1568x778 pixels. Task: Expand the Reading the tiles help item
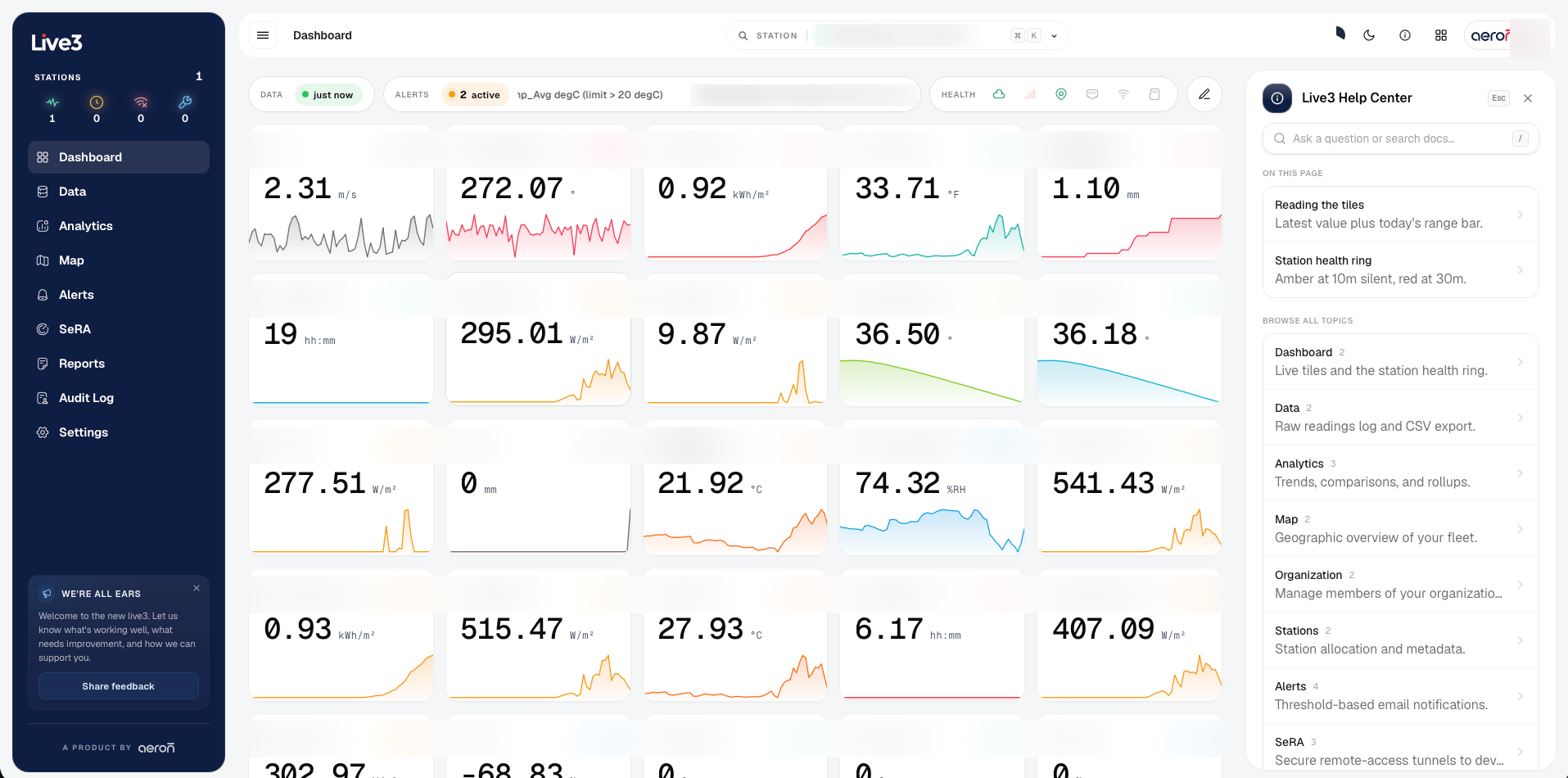pyautogui.click(x=1400, y=214)
